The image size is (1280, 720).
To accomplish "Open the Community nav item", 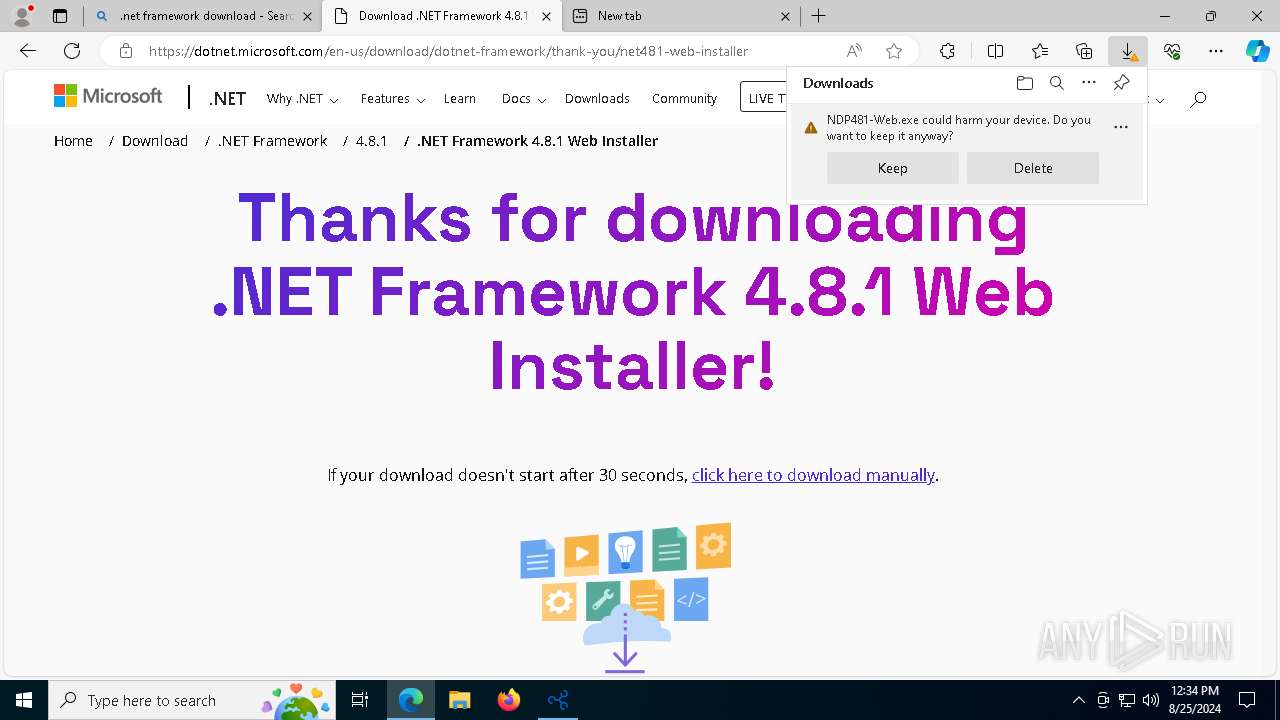I will (x=684, y=98).
